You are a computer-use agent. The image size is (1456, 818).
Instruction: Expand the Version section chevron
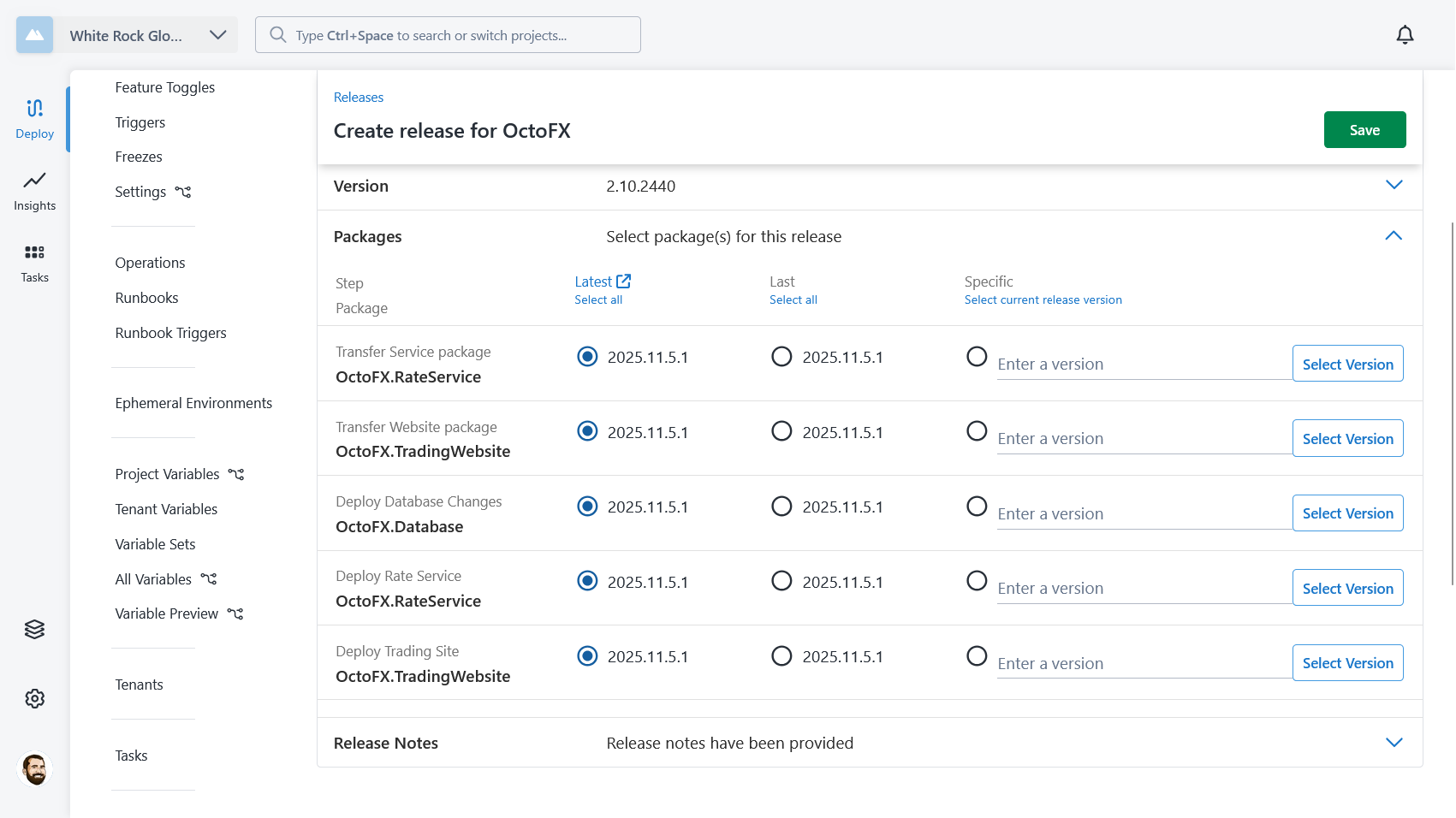point(1394,186)
